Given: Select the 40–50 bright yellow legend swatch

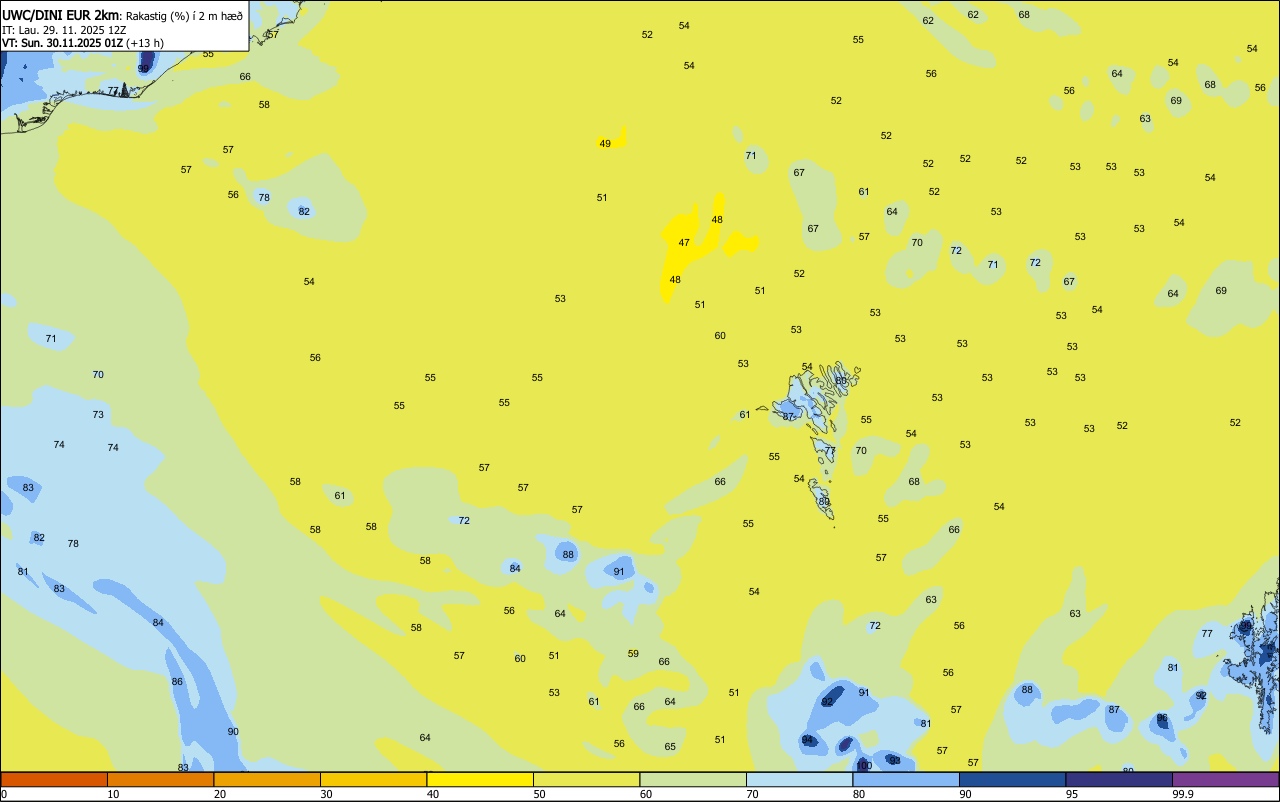Looking at the screenshot, I should [480, 779].
